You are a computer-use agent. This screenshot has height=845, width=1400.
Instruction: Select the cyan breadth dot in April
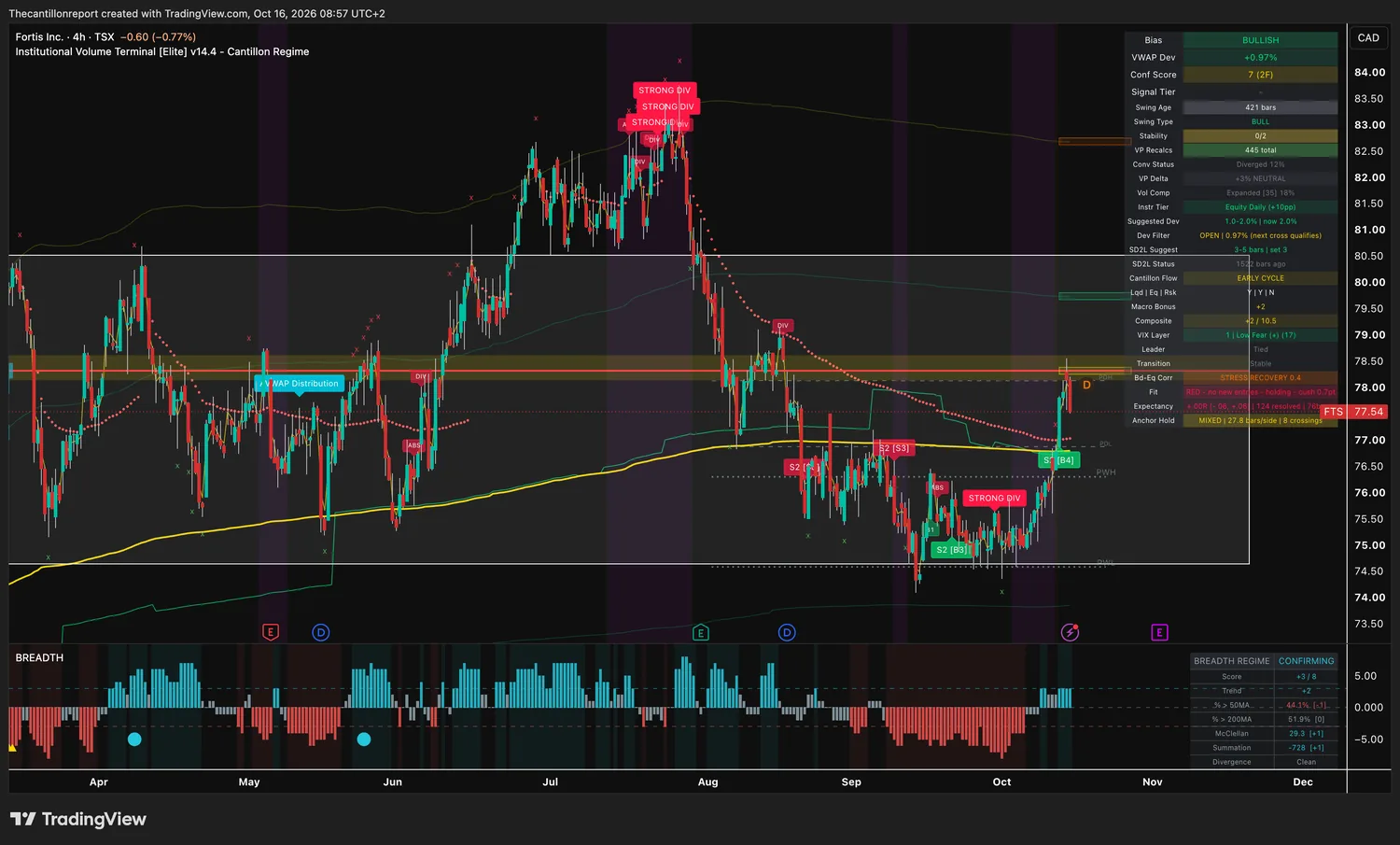pyautogui.click(x=134, y=739)
